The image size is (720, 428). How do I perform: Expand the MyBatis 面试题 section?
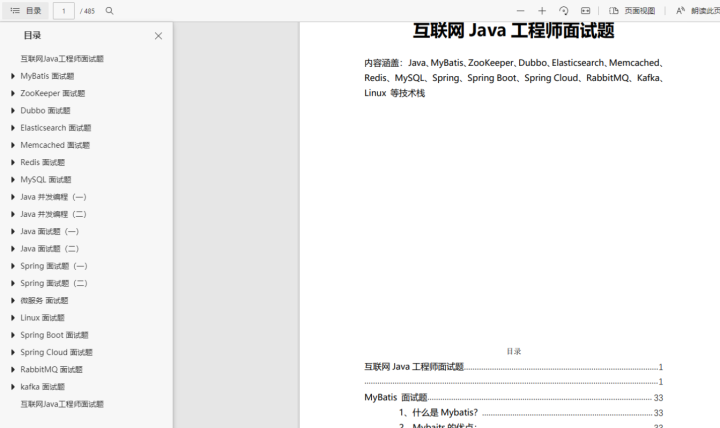coord(13,76)
